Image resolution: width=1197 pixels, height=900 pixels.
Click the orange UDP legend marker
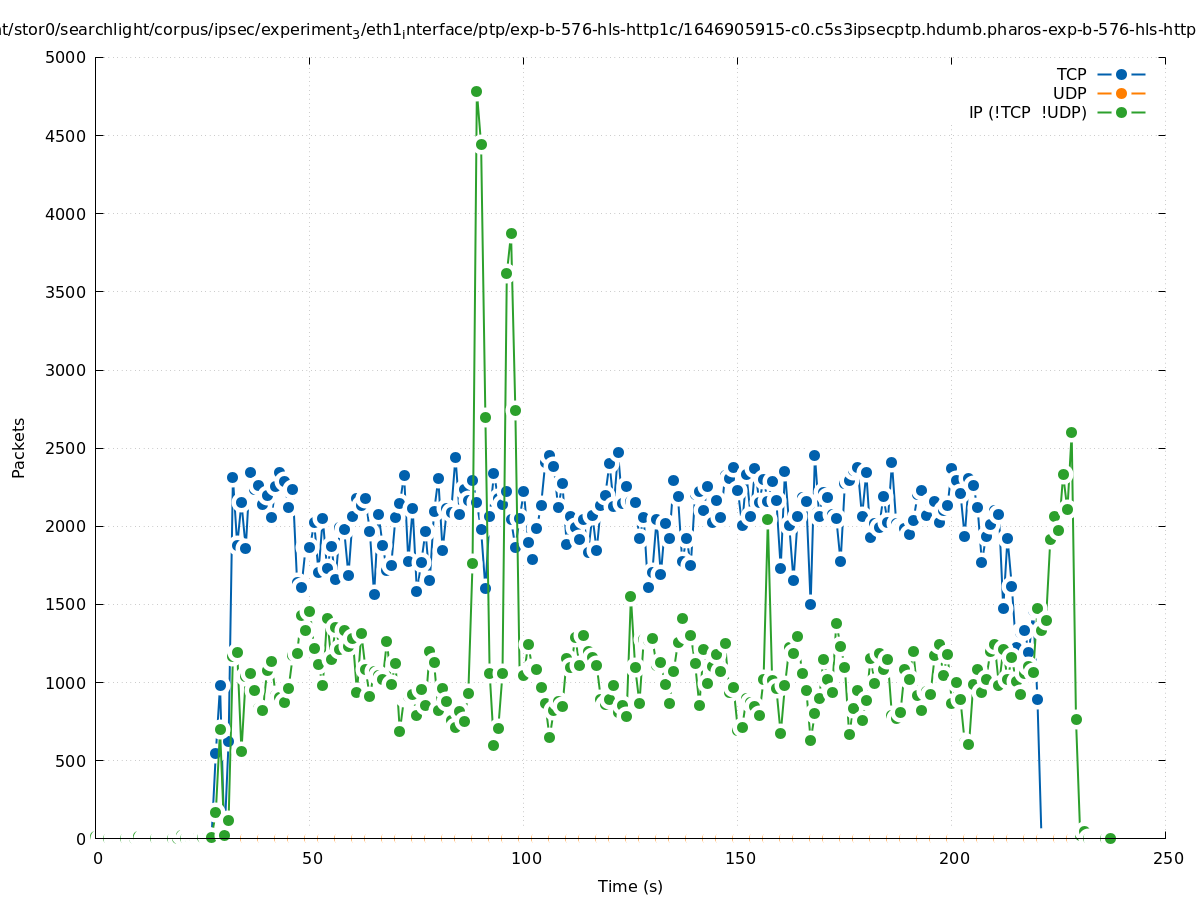coord(1121,94)
